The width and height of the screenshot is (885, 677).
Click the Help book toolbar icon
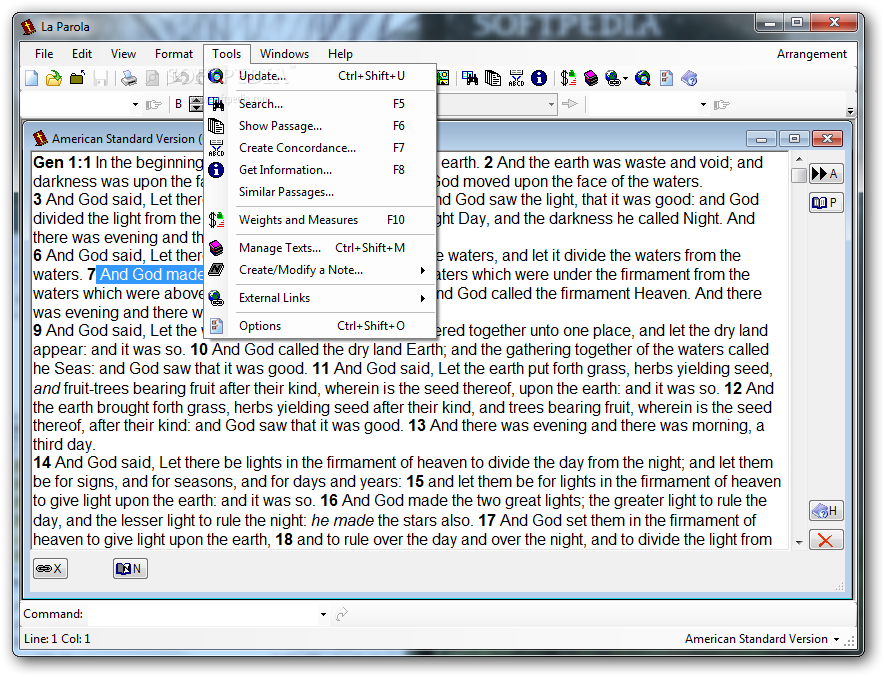click(689, 78)
